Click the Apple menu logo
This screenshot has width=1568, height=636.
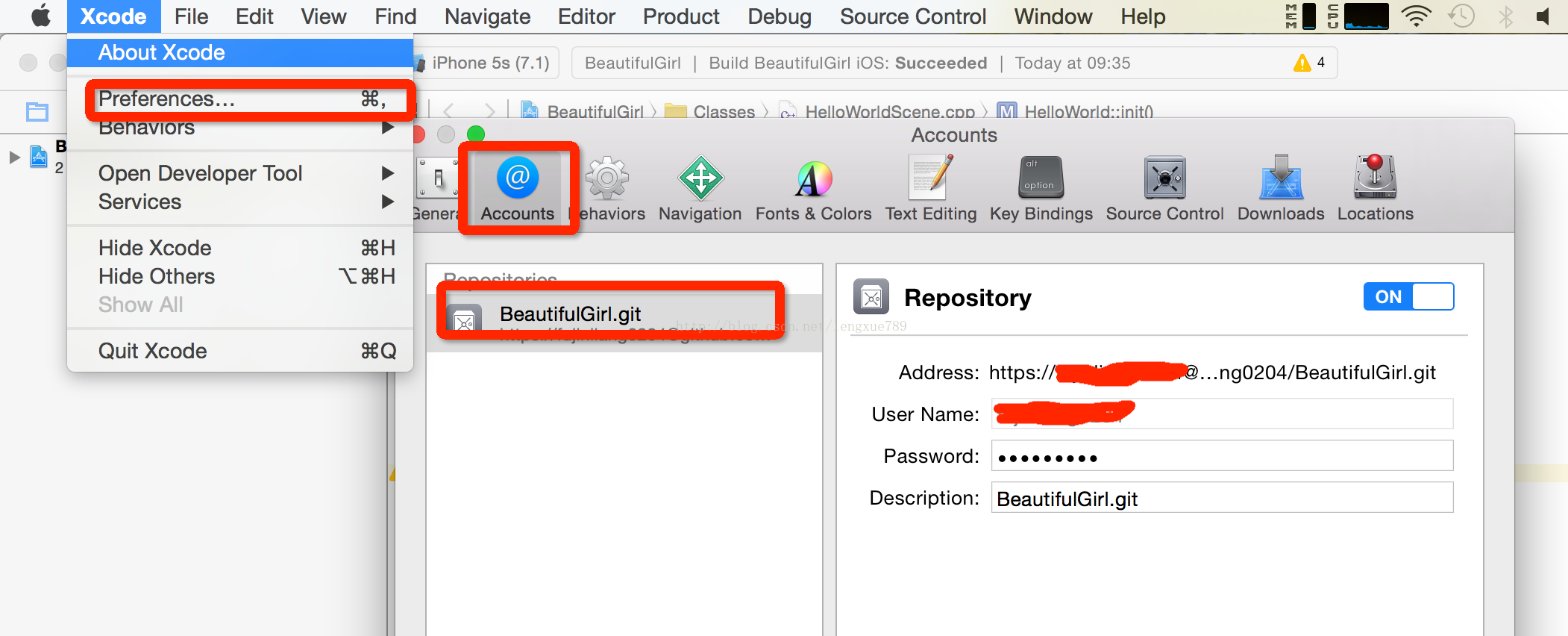point(41,16)
